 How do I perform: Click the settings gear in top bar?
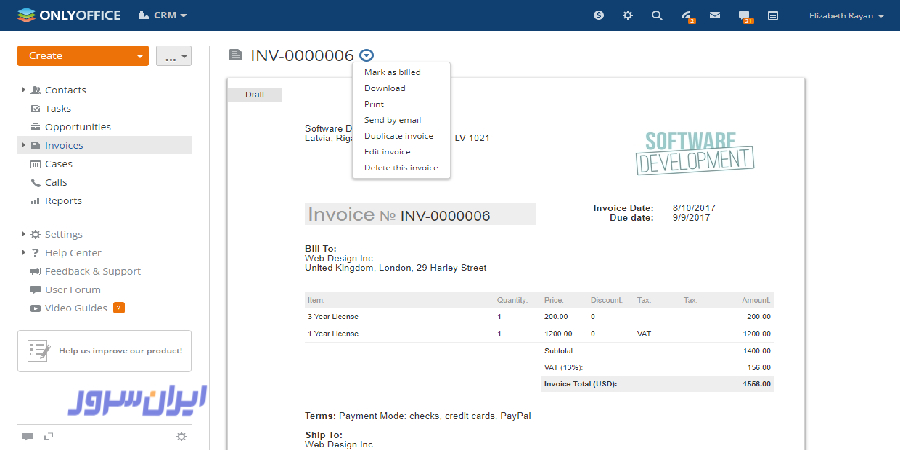(627, 15)
